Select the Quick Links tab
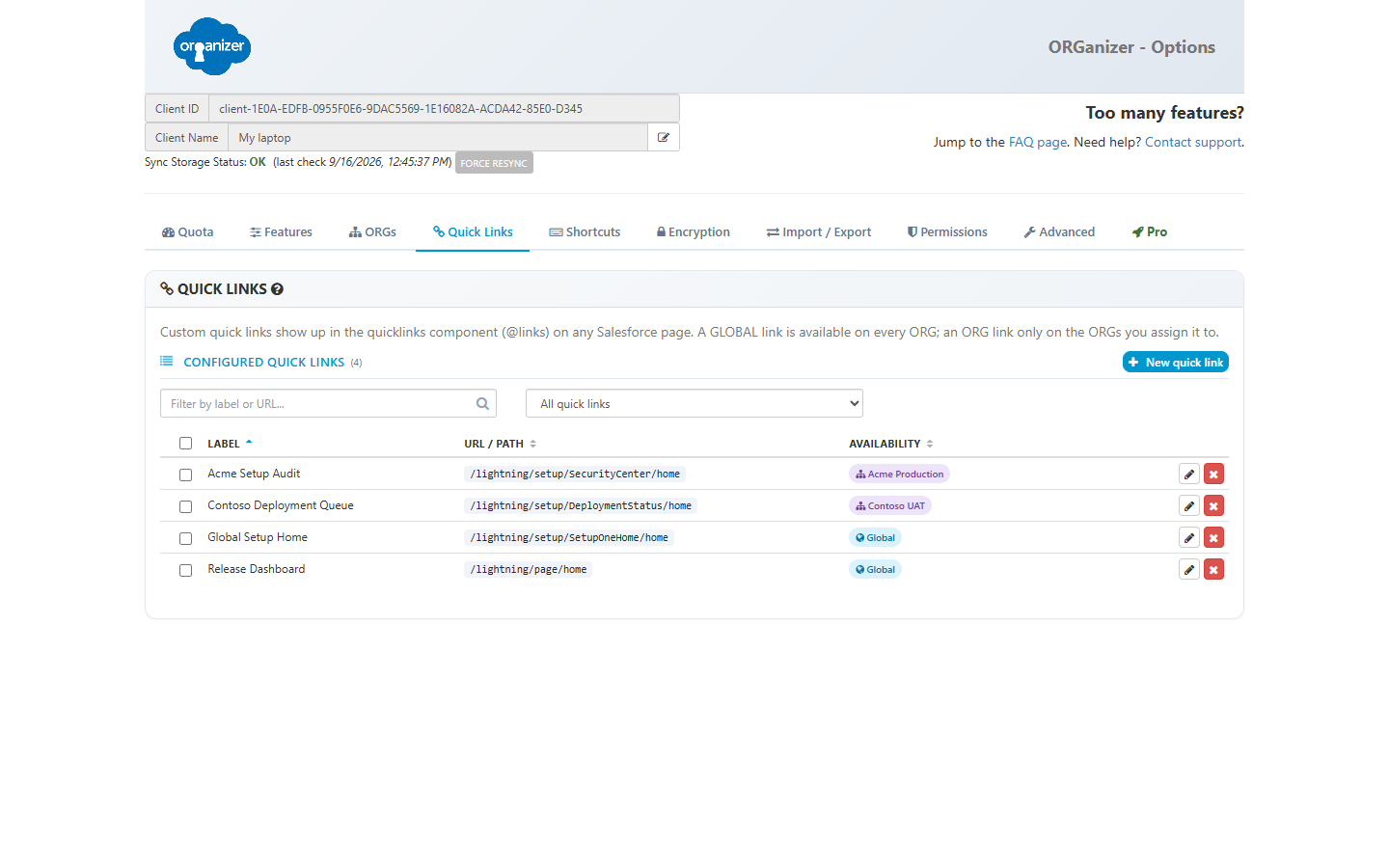This screenshot has height=868, width=1389. point(473,232)
